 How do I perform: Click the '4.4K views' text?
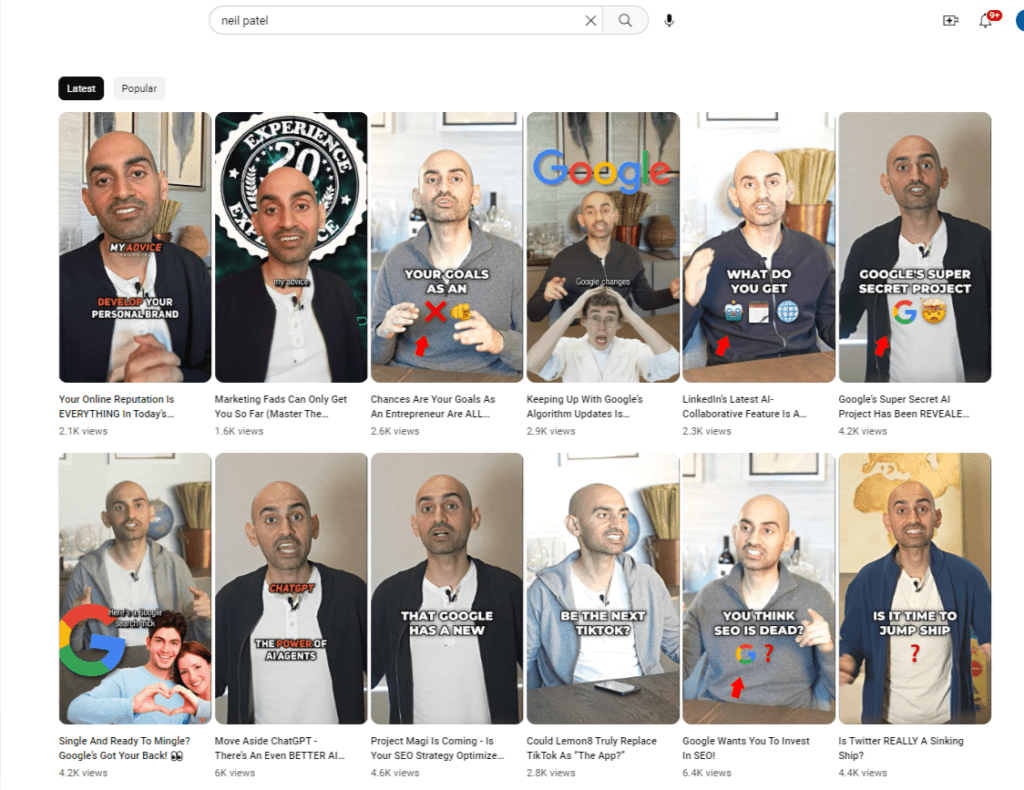point(863,772)
